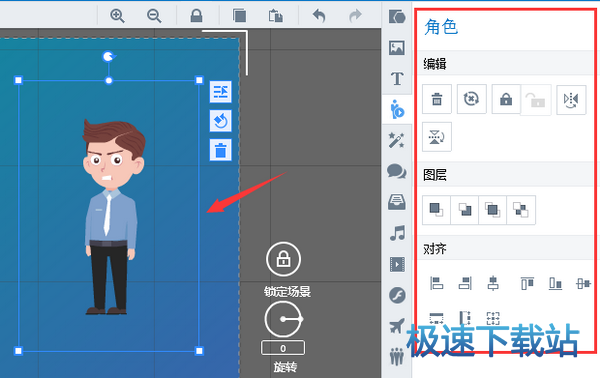Click the 图层 section header
Viewport: 600px width, 378px height.
point(435,175)
